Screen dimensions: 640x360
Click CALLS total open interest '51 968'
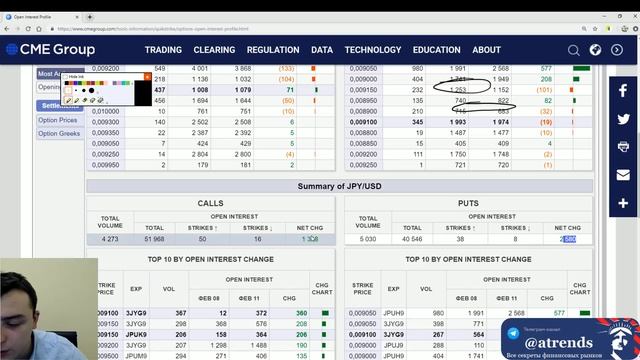coord(154,239)
